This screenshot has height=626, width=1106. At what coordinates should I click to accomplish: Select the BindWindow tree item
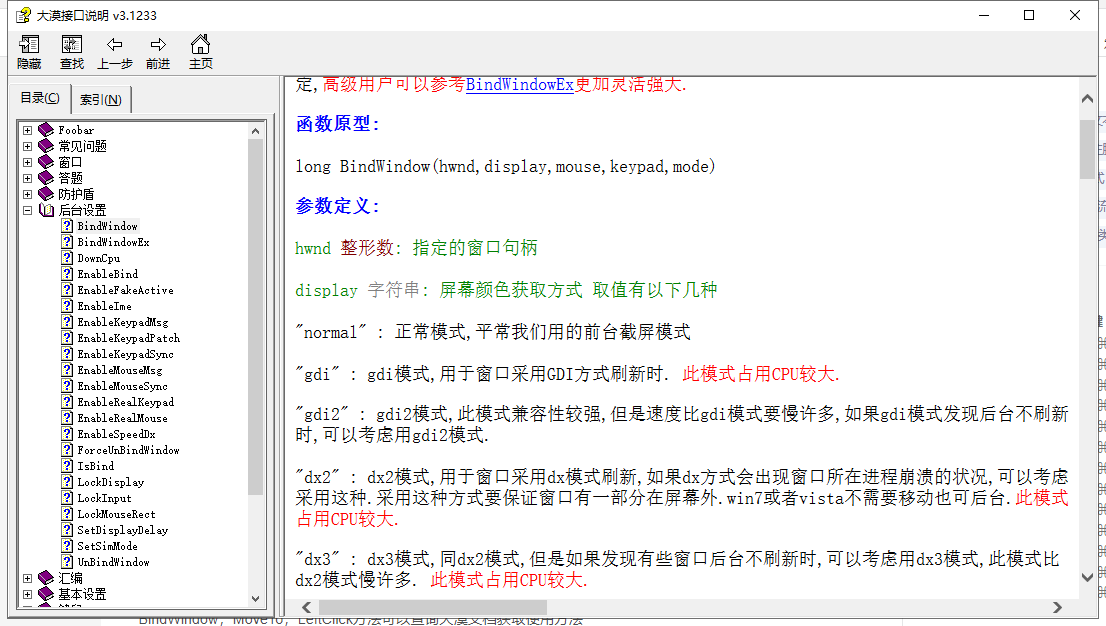pyautogui.click(x=104, y=226)
